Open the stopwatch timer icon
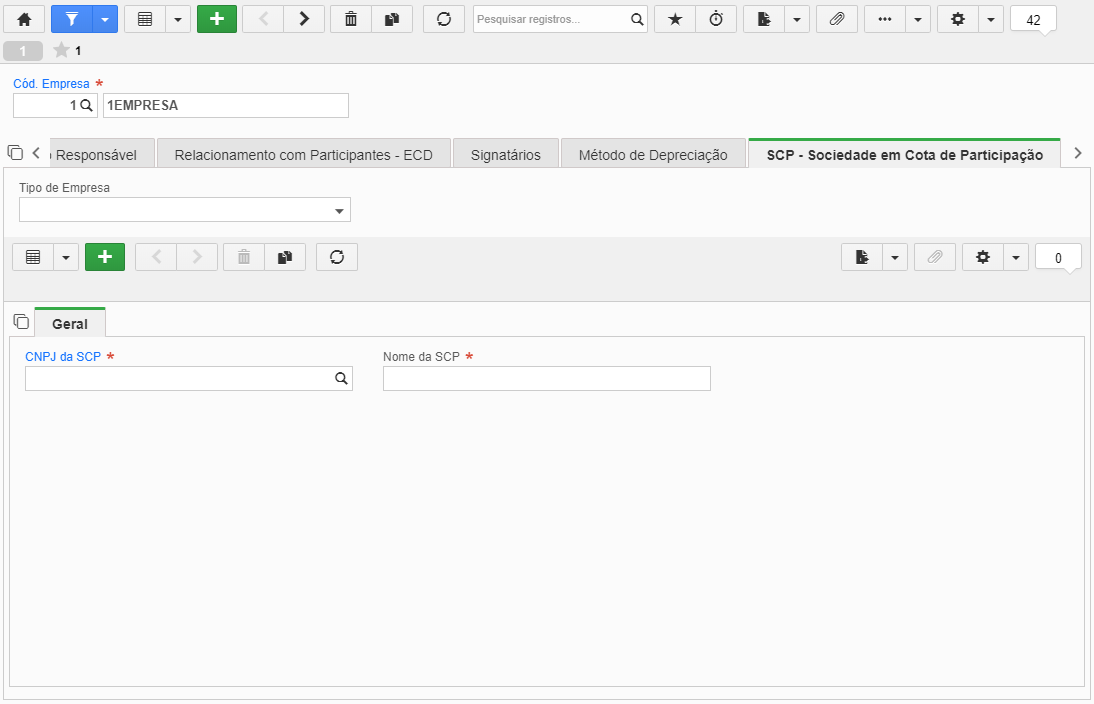Viewport: 1094px width, 704px height. tap(716, 20)
